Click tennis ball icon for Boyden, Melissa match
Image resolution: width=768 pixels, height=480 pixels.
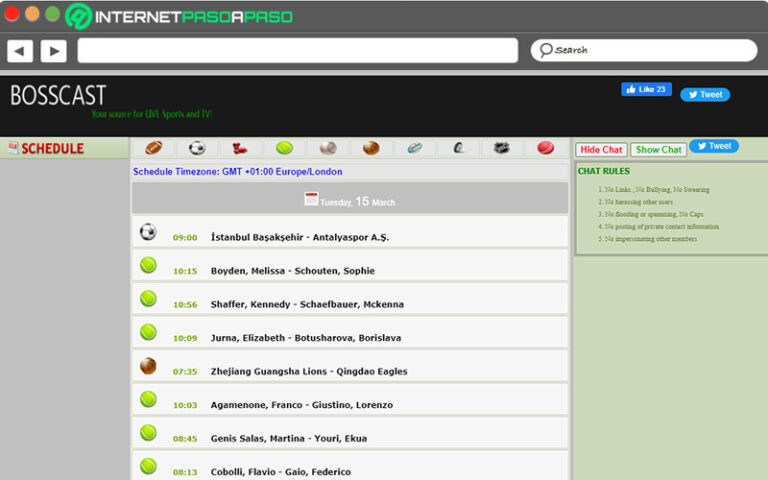(148, 265)
